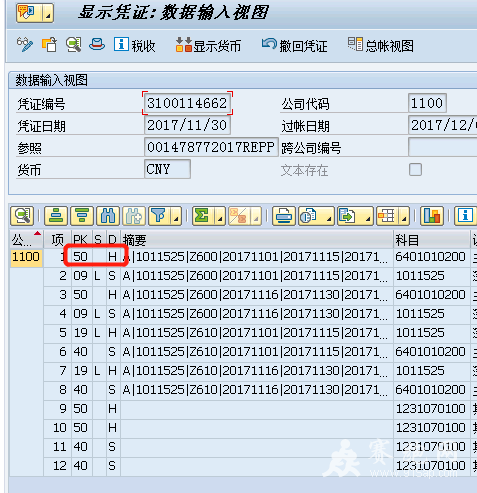Open the services menu dropdown in title bar

click(48, 13)
